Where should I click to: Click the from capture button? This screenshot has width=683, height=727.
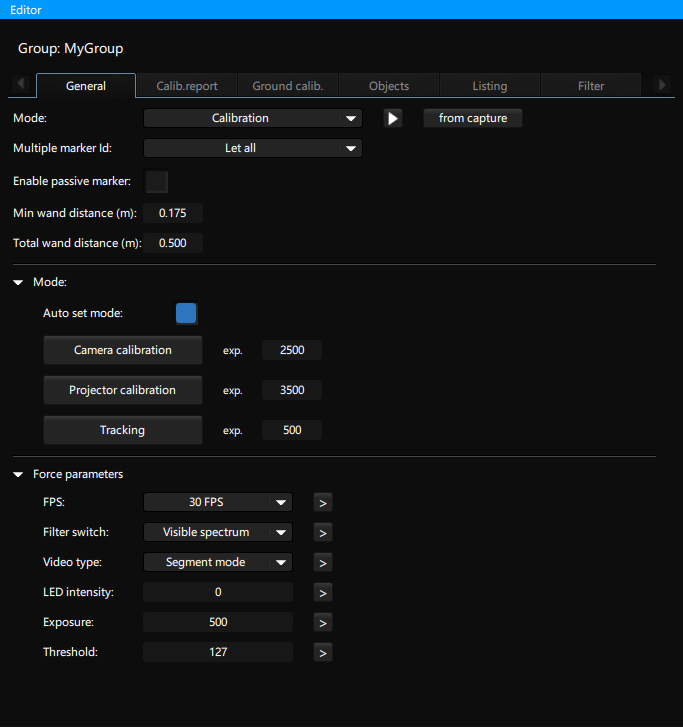click(x=473, y=118)
